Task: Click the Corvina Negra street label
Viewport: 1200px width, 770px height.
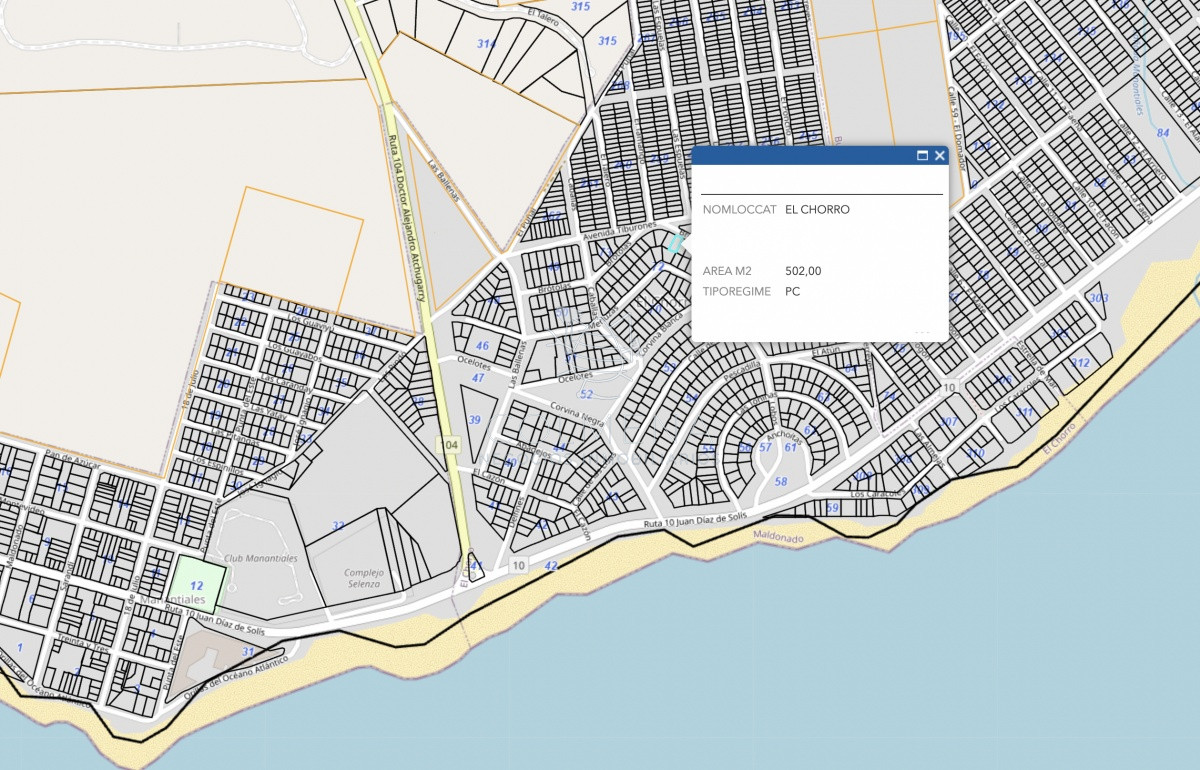Action: point(578,413)
